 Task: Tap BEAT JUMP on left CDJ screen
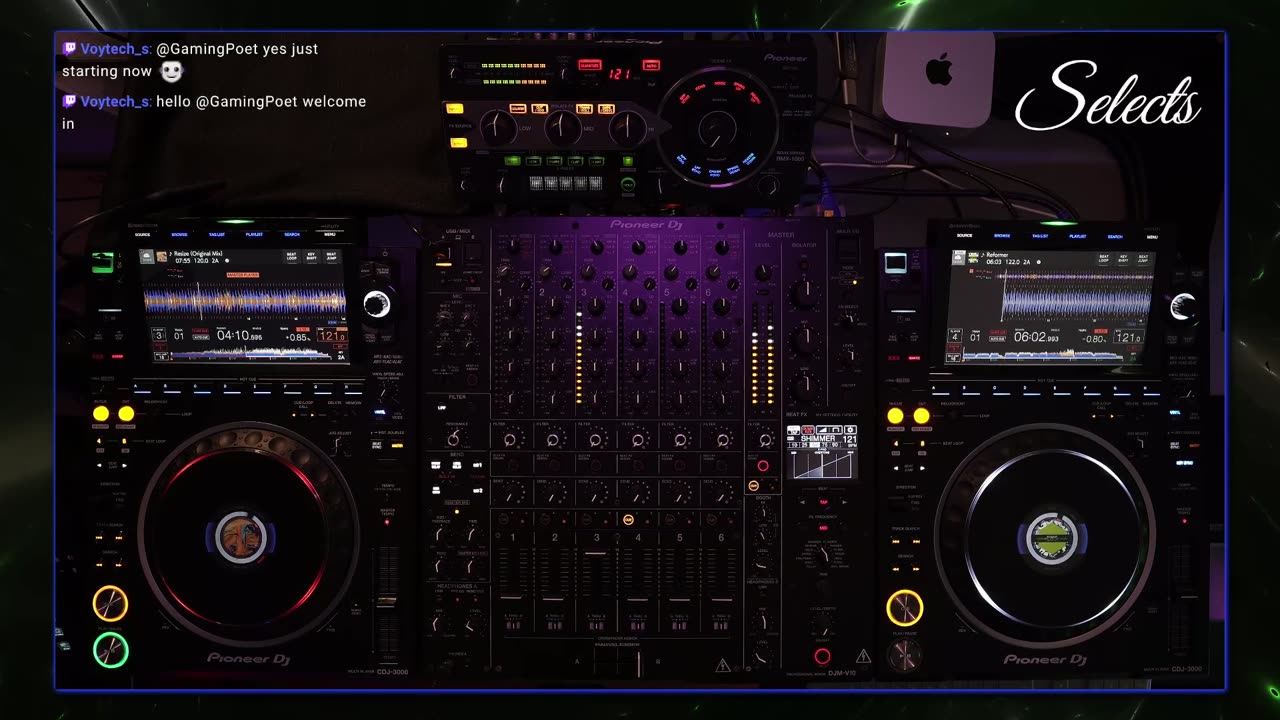point(329,257)
